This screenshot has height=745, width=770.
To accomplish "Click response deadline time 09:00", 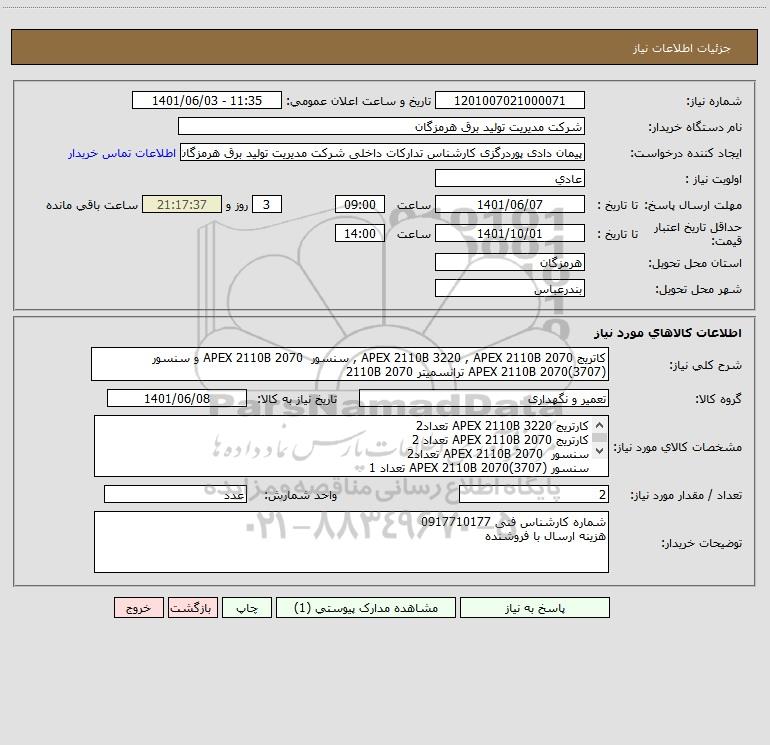I will (359, 205).
